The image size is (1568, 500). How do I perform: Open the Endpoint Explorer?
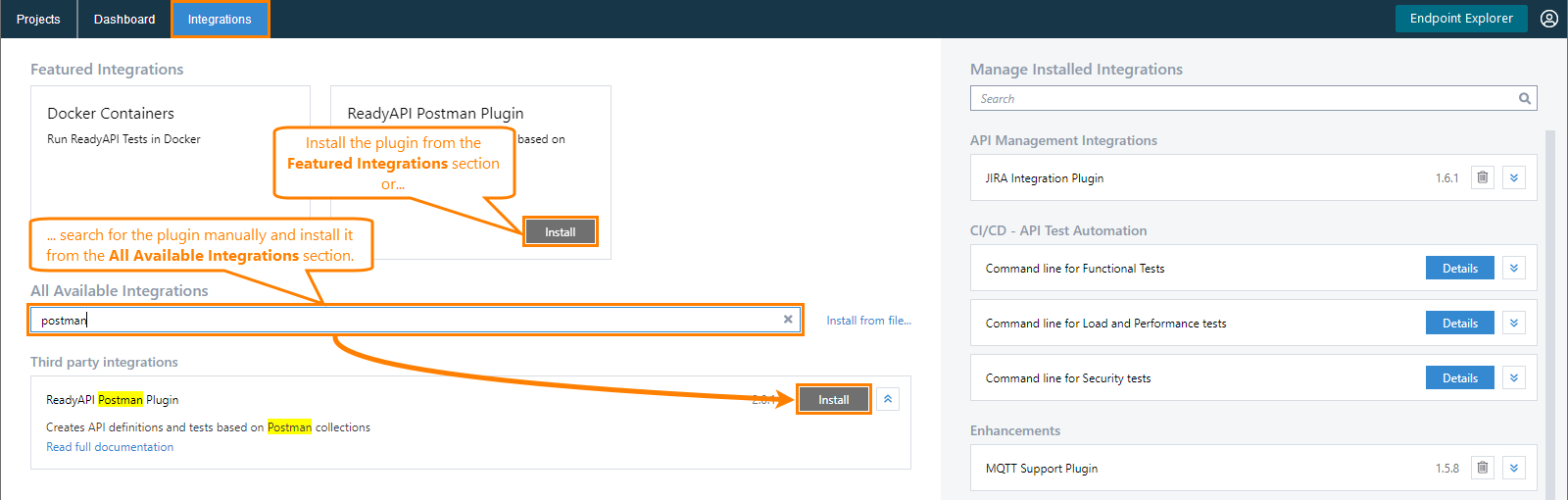click(x=1461, y=19)
